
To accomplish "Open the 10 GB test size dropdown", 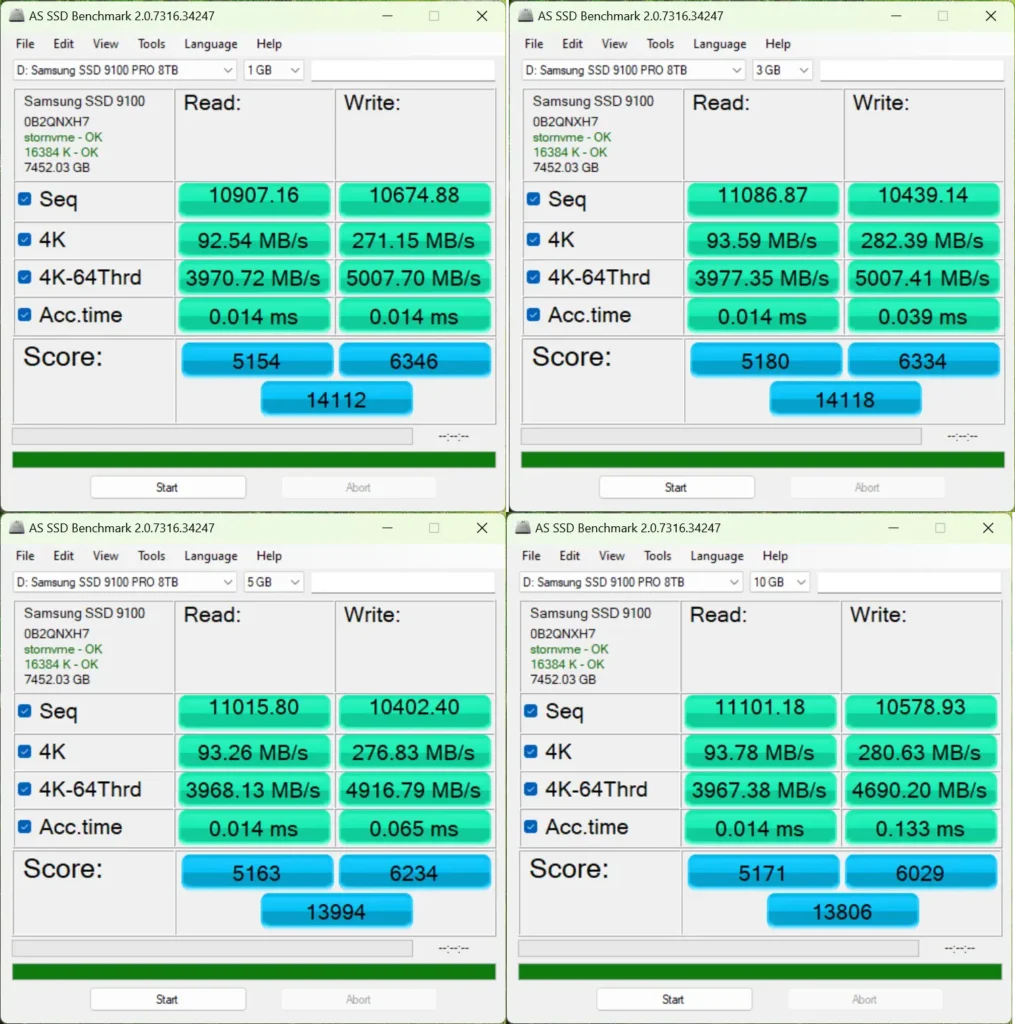I will coord(779,582).
